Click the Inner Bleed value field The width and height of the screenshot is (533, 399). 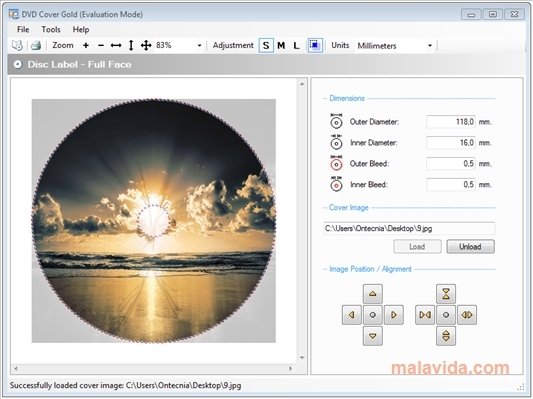451,185
